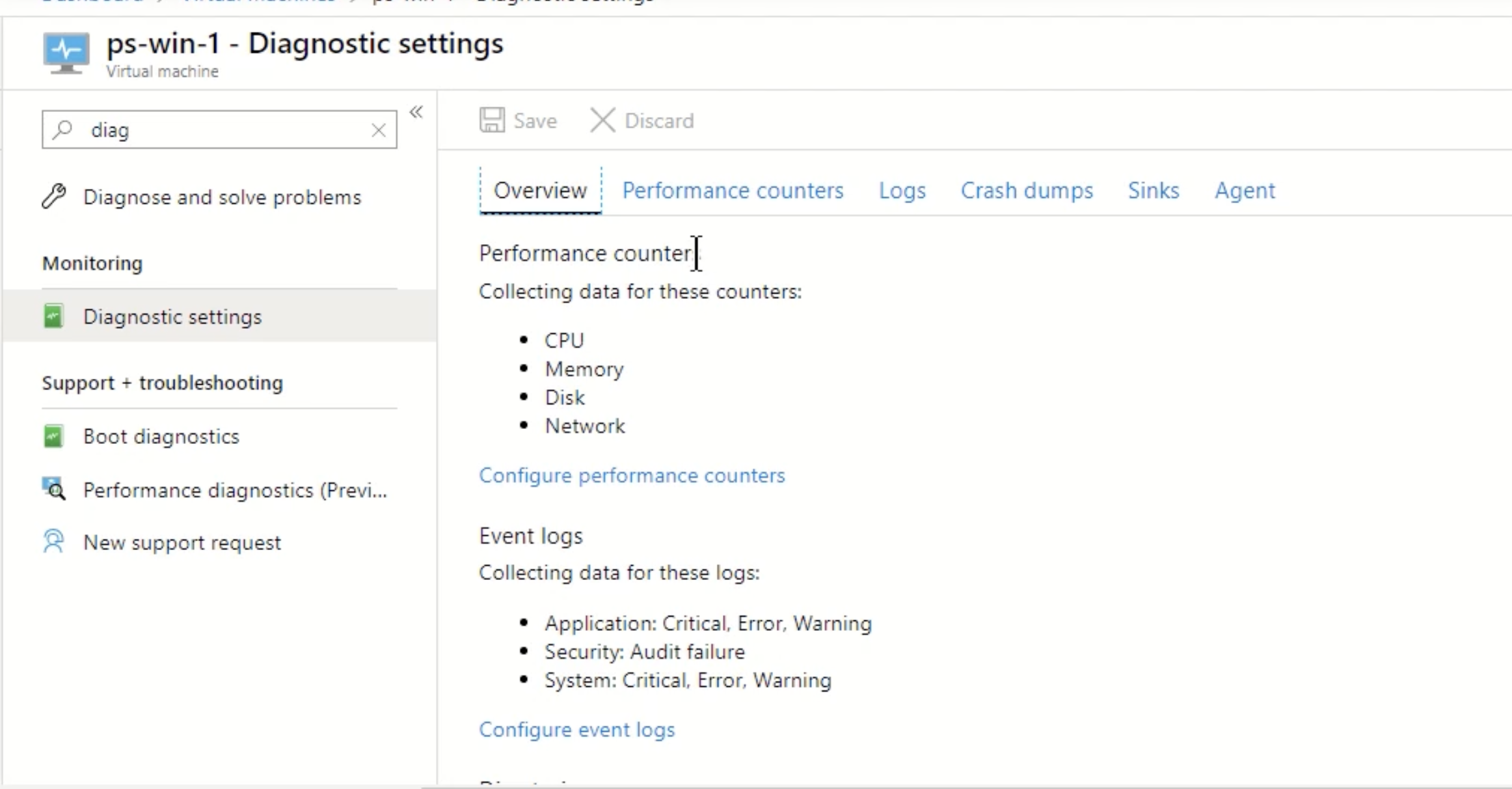Click the 'Memory' list item
The width and height of the screenshot is (1512, 789).
click(x=584, y=369)
